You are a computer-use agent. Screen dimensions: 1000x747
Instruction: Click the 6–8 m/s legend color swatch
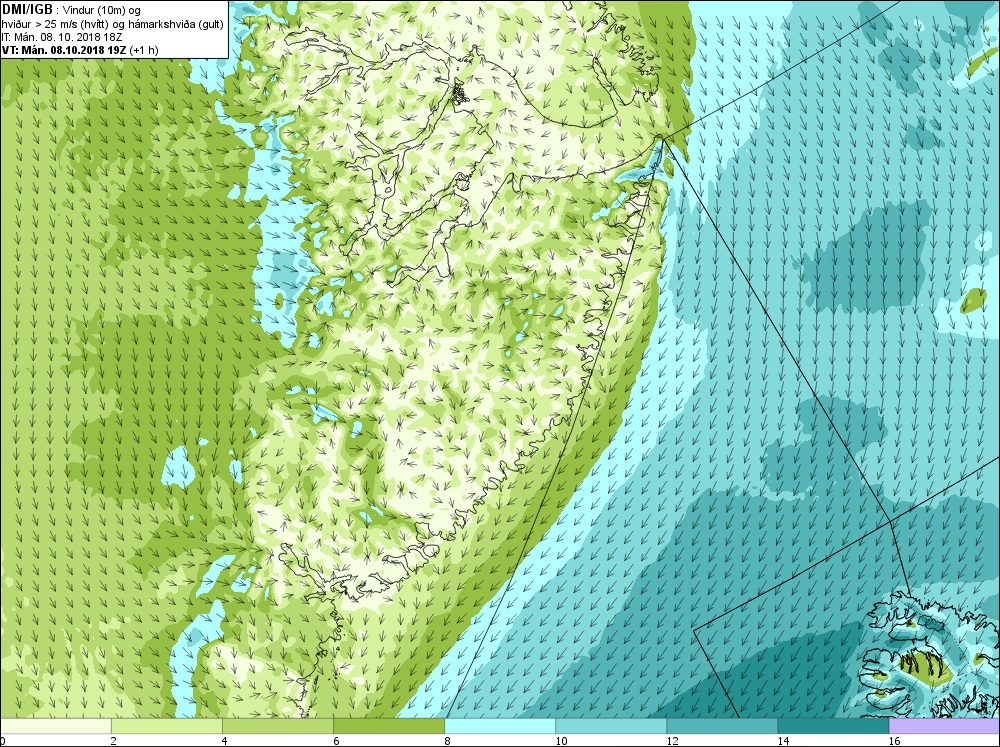tap(389, 726)
